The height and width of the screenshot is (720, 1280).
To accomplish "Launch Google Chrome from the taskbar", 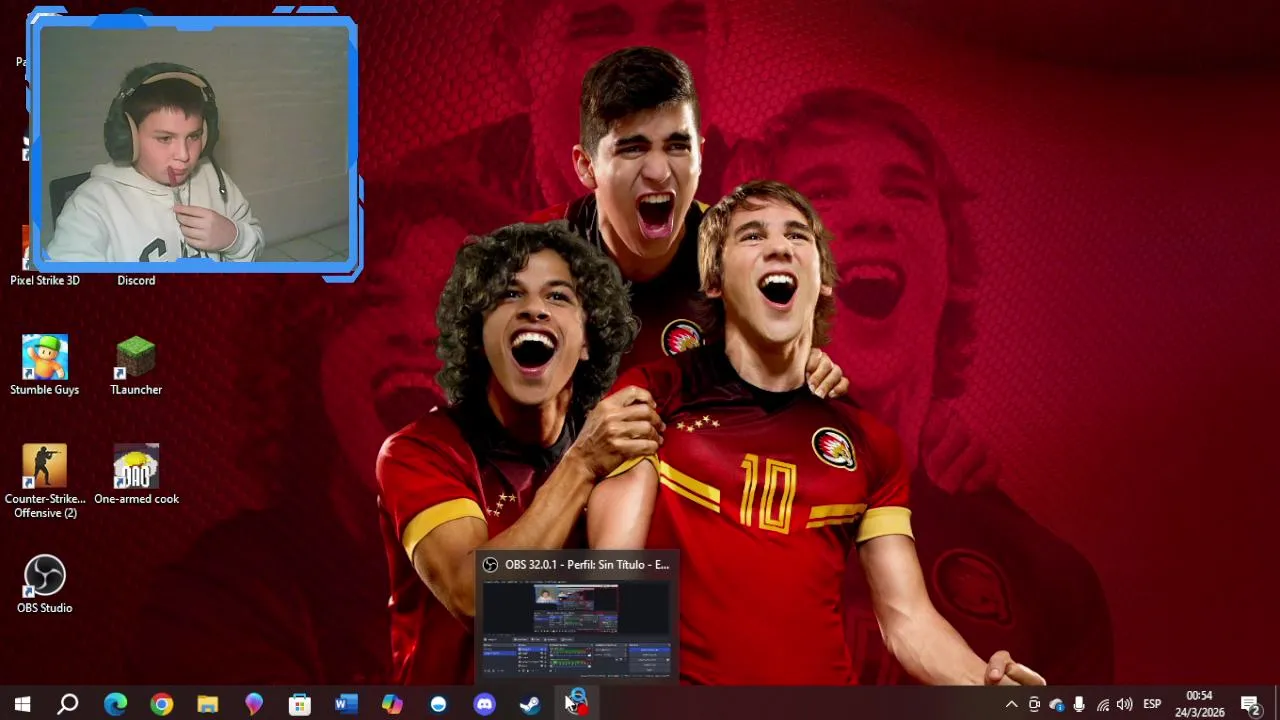I will [x=161, y=704].
